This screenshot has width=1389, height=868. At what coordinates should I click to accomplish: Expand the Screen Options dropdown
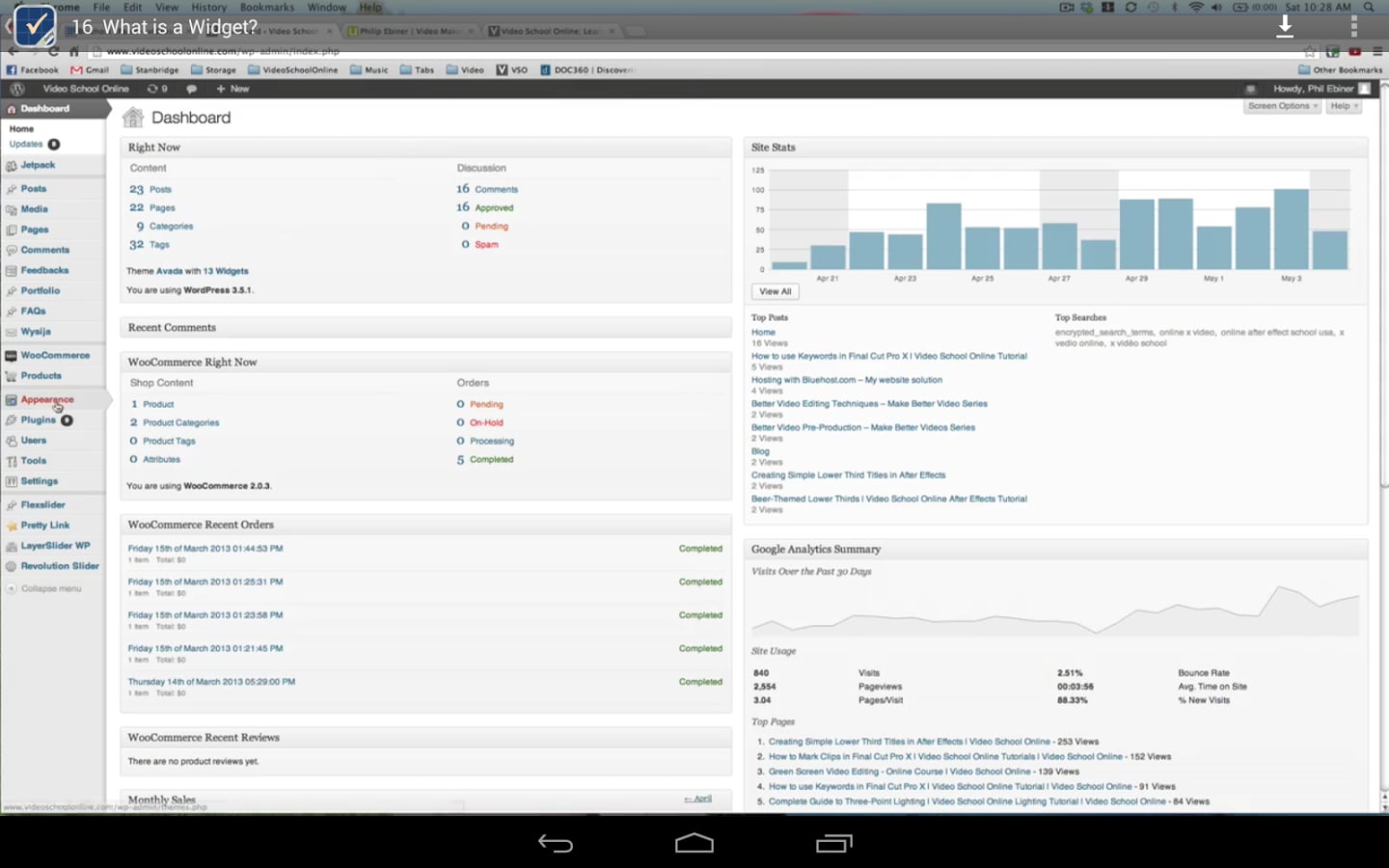click(1282, 106)
